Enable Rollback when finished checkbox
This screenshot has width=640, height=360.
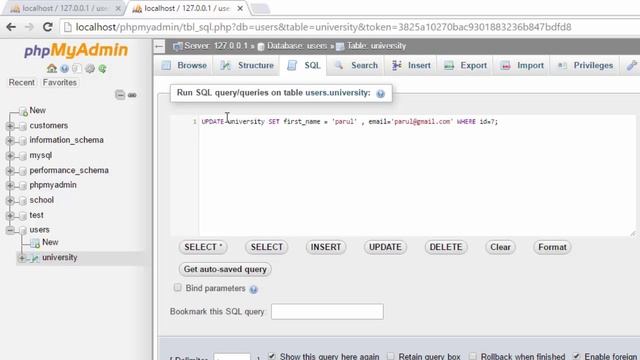click(x=473, y=356)
